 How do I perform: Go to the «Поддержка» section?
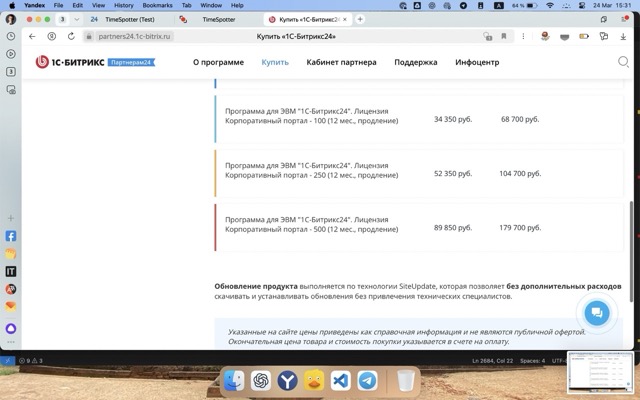point(415,62)
